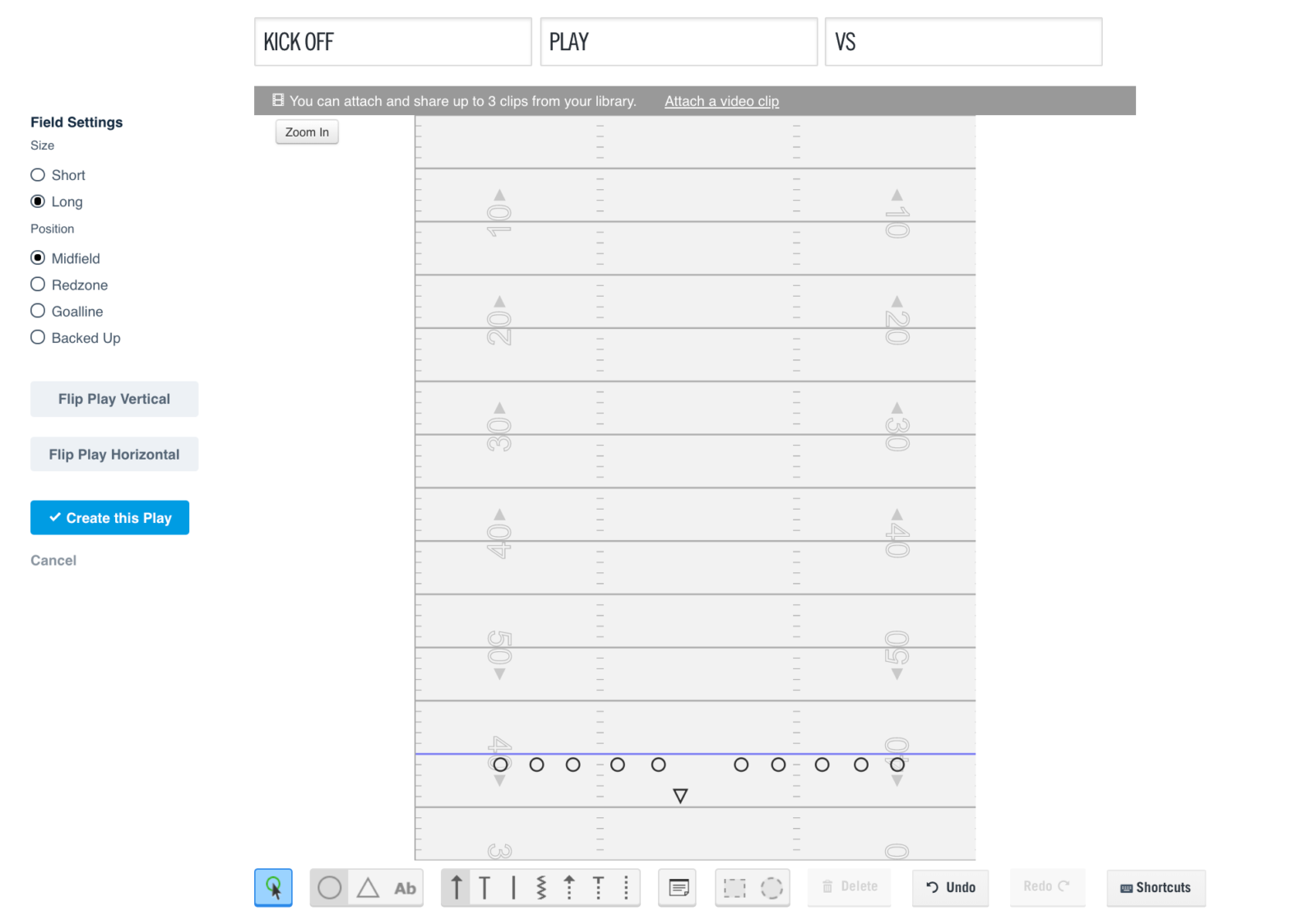Click inside the VS opponent field
The height and width of the screenshot is (920, 1316).
tap(963, 42)
